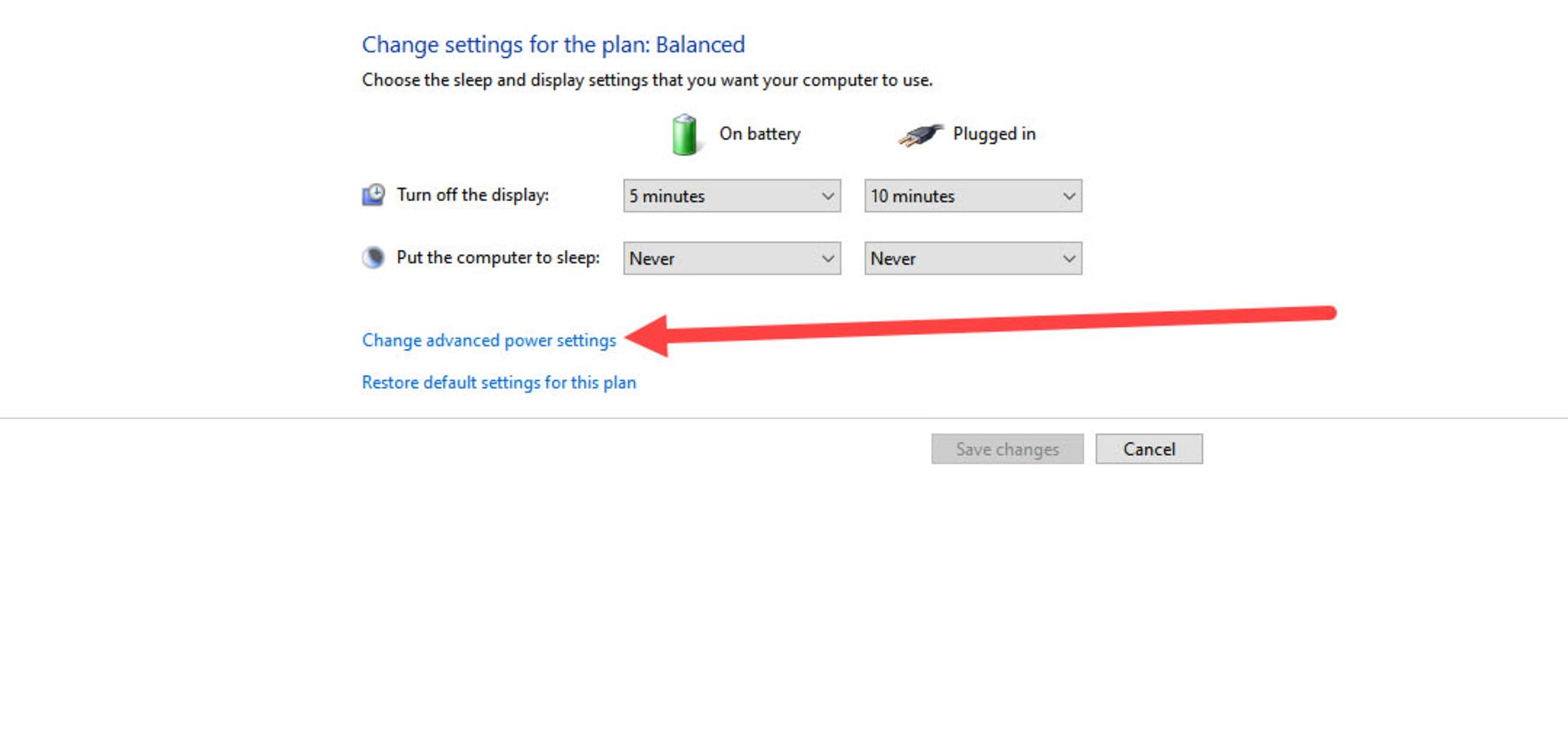Image resolution: width=1568 pixels, height=742 pixels.
Task: Click the power plug icon
Action: 920,135
